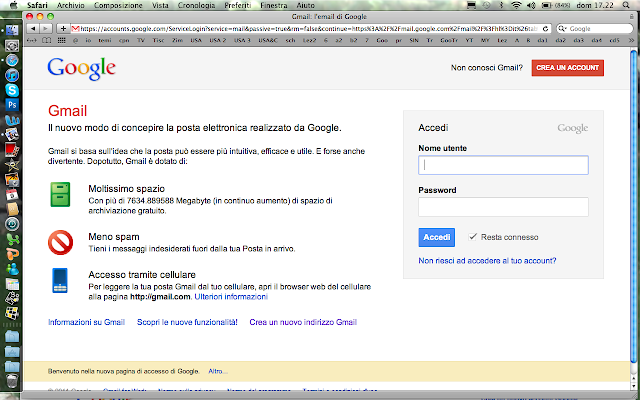Open iTunes from the Dock
Image resolution: width=640 pixels, height=400 pixels.
(12, 75)
